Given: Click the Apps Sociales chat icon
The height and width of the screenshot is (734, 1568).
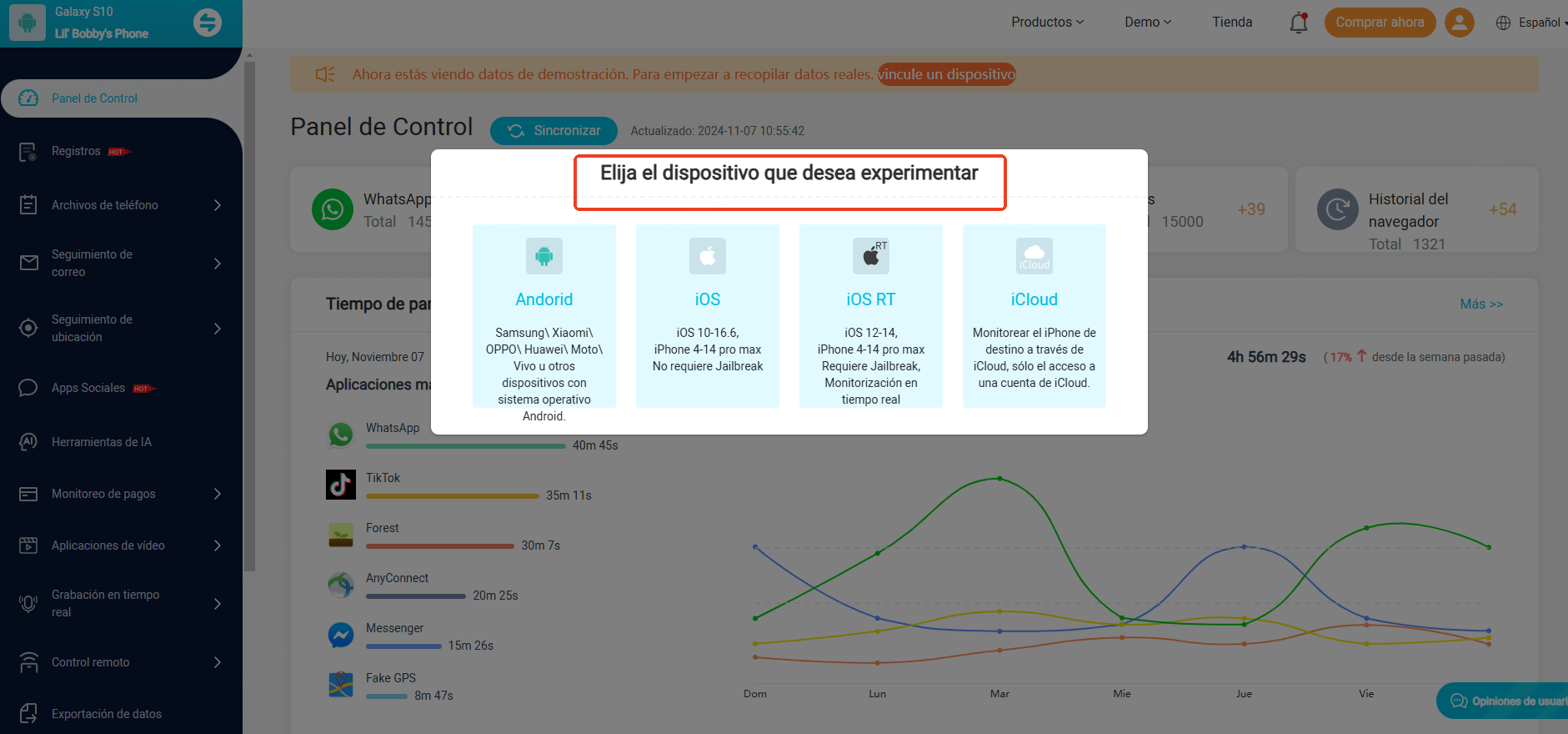Looking at the screenshot, I should [x=28, y=388].
